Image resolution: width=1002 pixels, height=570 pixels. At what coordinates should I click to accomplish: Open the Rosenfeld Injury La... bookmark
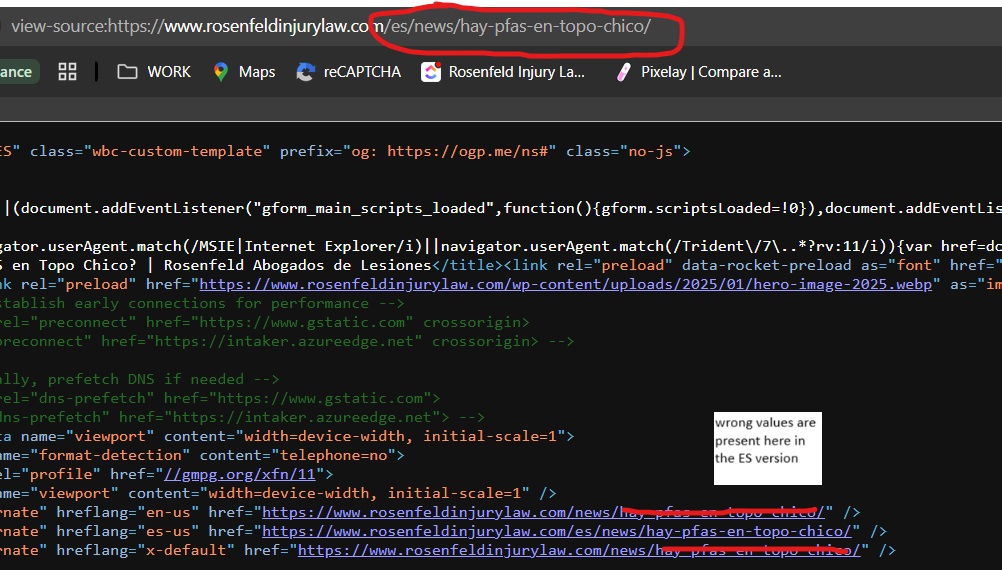503,72
